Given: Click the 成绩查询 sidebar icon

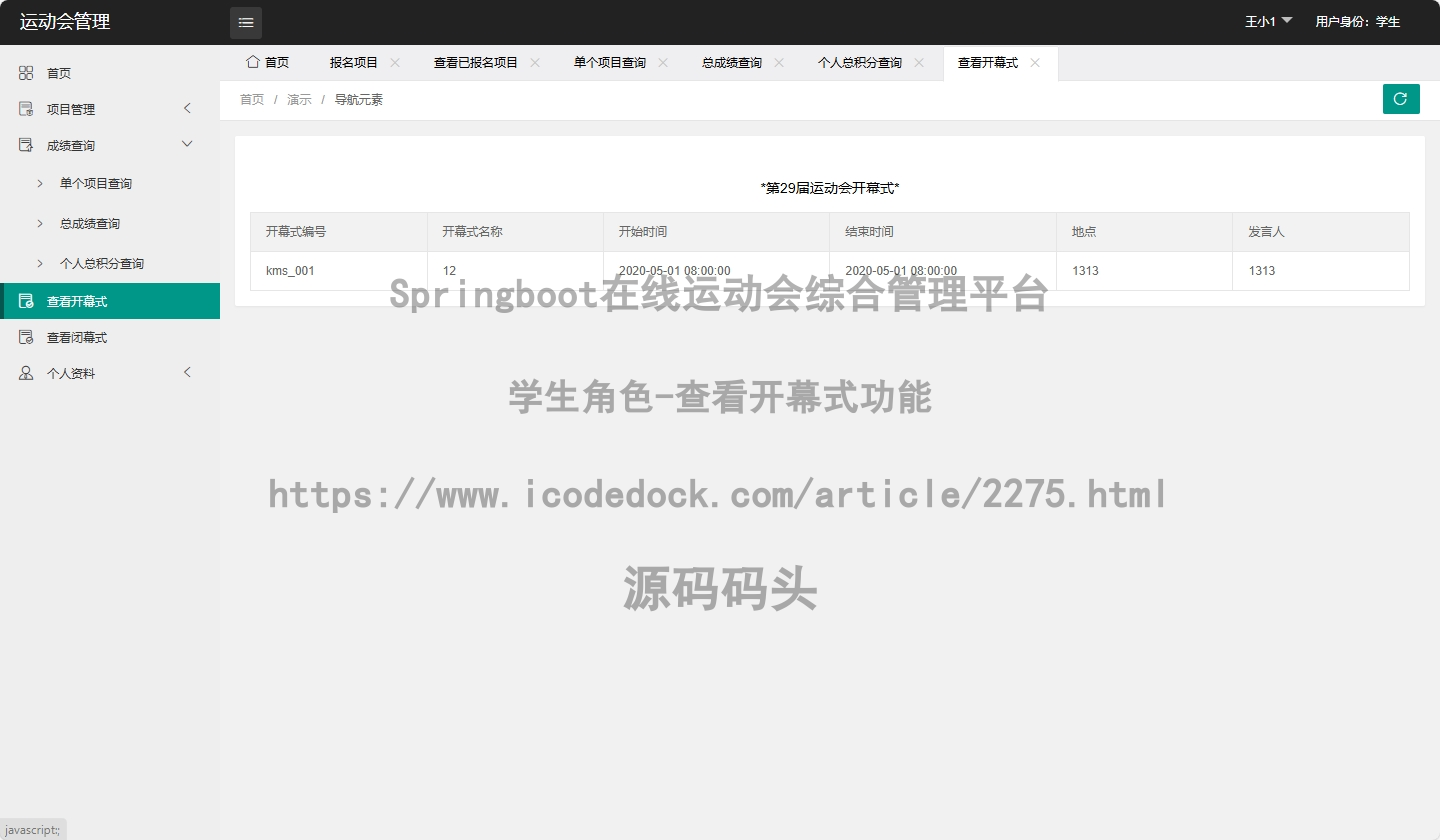Looking at the screenshot, I should 26,145.
